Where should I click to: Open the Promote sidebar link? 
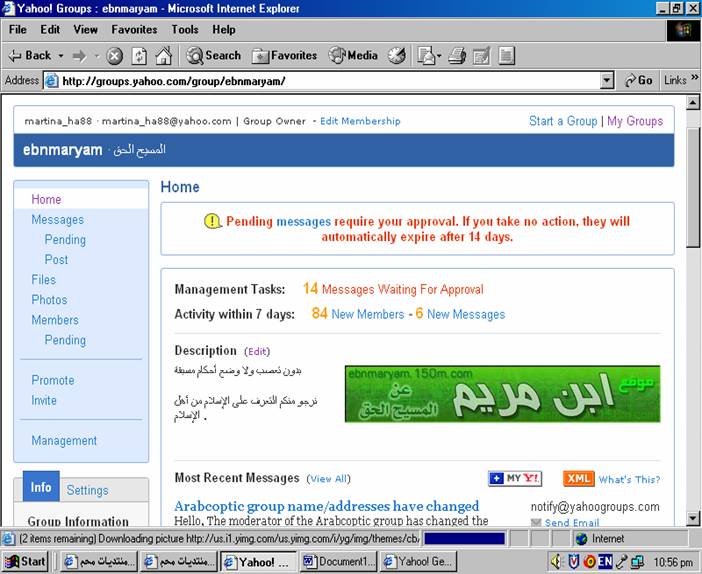[53, 380]
